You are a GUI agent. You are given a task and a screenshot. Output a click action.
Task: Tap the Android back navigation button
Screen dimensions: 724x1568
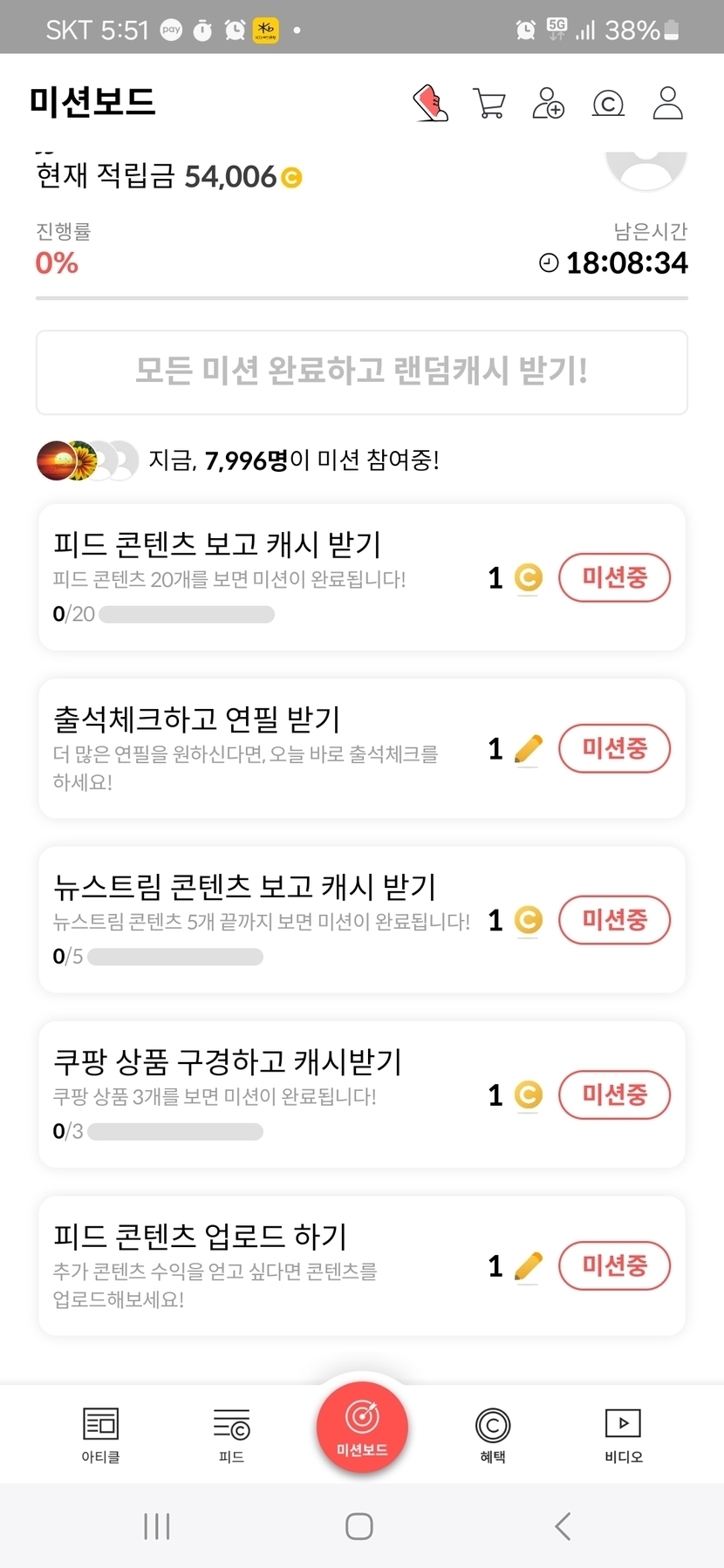tap(563, 1526)
